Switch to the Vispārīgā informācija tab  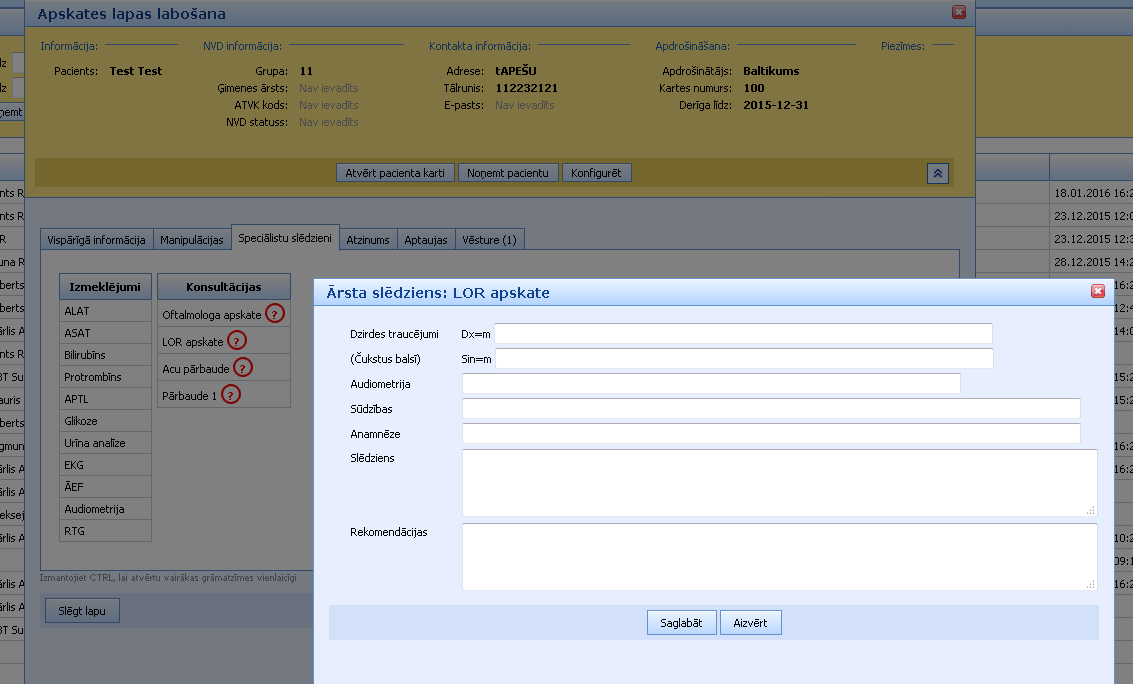[x=97, y=240]
